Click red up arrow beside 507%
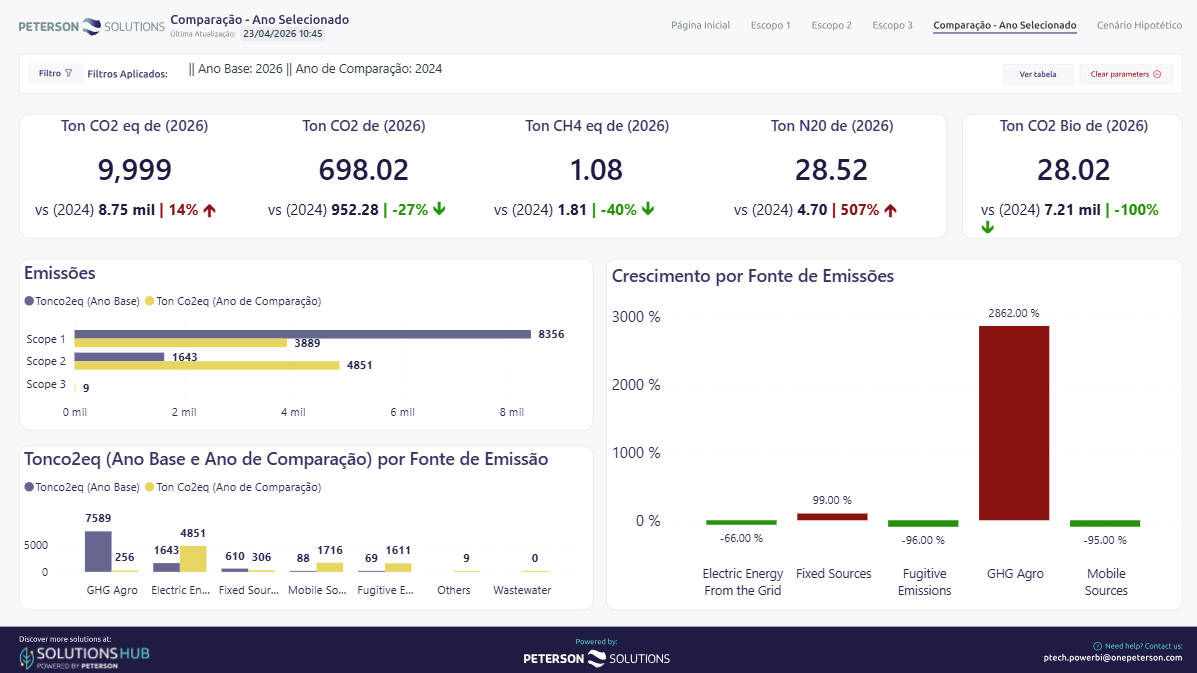The height and width of the screenshot is (673, 1197). [890, 210]
